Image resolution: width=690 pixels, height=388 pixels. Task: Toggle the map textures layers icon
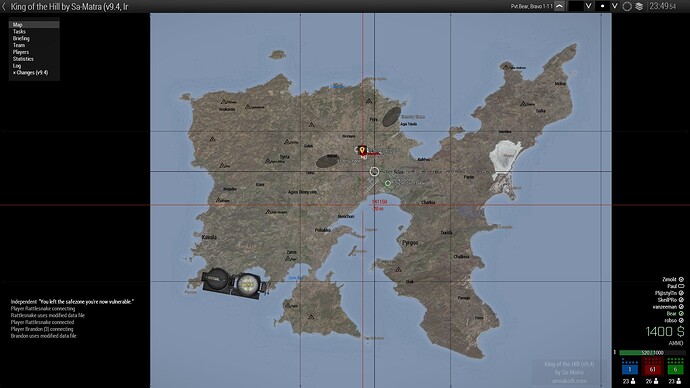pos(639,6)
